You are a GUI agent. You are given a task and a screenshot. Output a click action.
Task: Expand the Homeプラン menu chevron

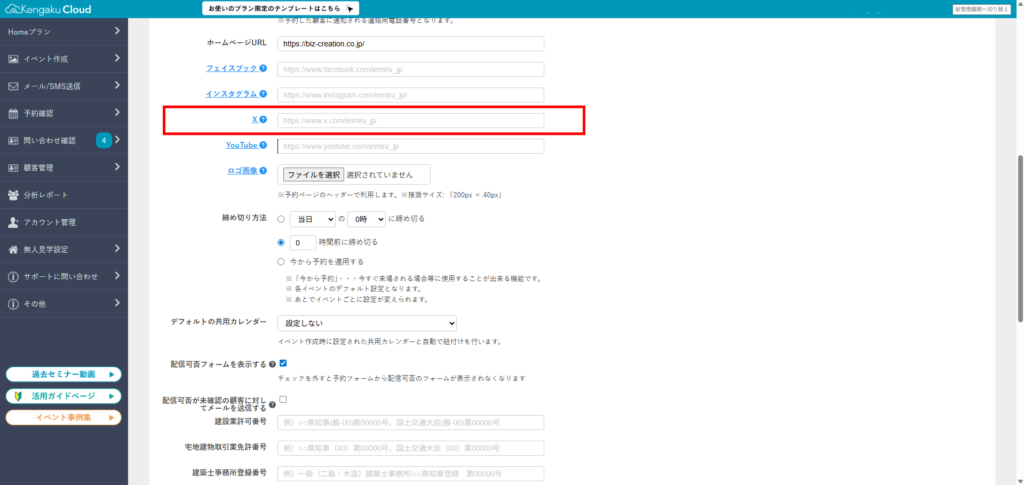pyautogui.click(x=116, y=31)
